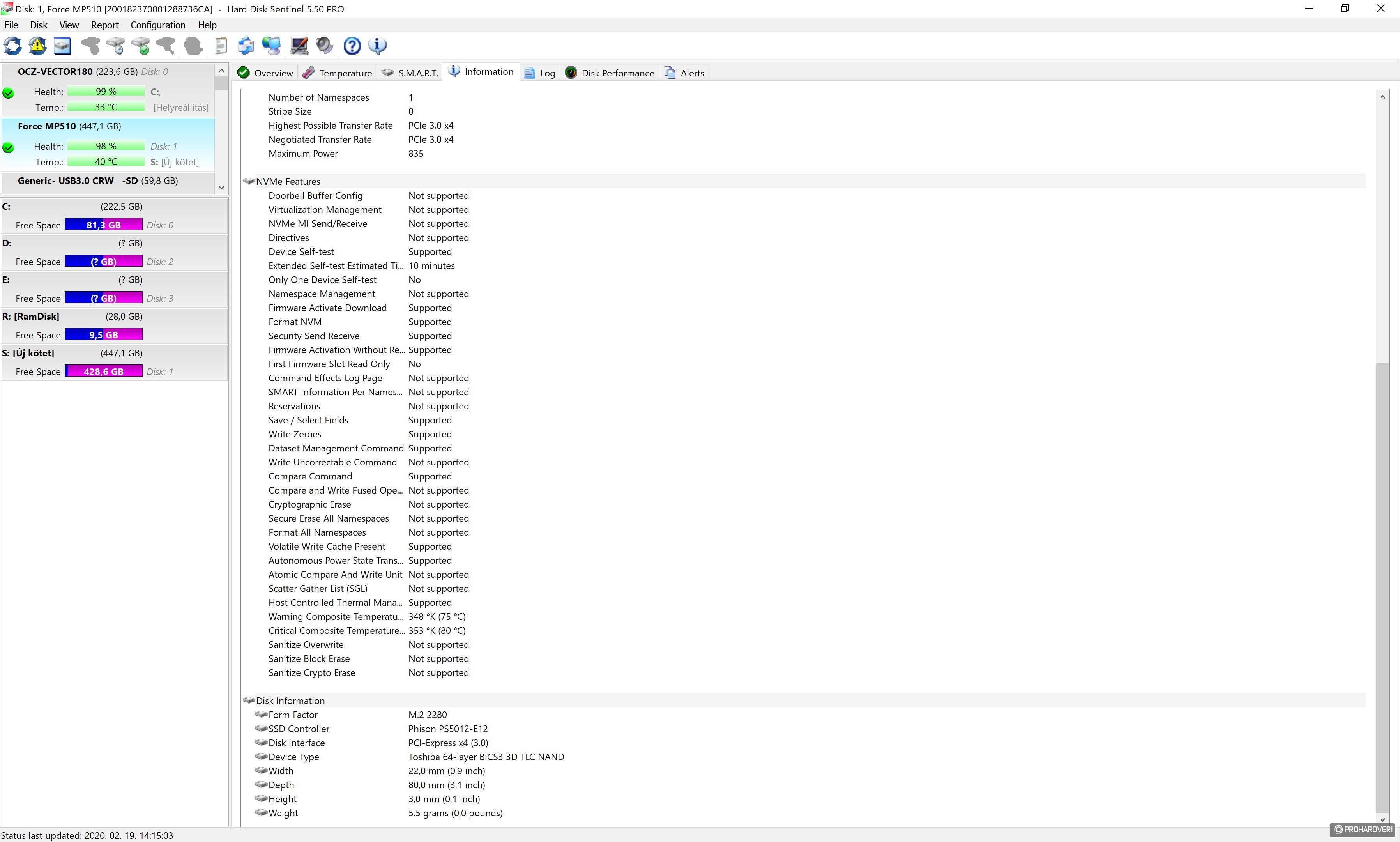Select the R: [RamDisk] partition entry
The image size is (1400, 842).
pyautogui.click(x=113, y=325)
